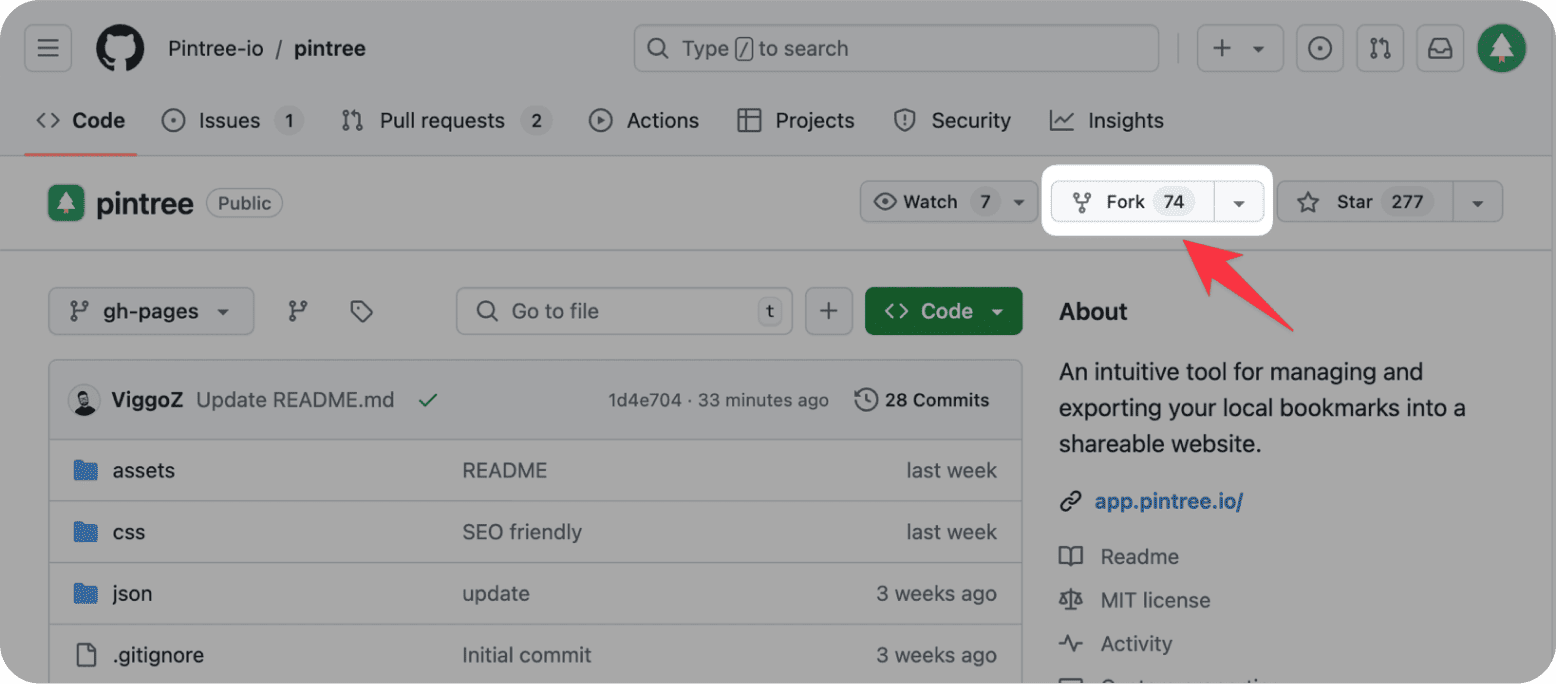Viewport: 1556px width, 684px height.
Task: Open the tags icon
Action: coord(361,312)
